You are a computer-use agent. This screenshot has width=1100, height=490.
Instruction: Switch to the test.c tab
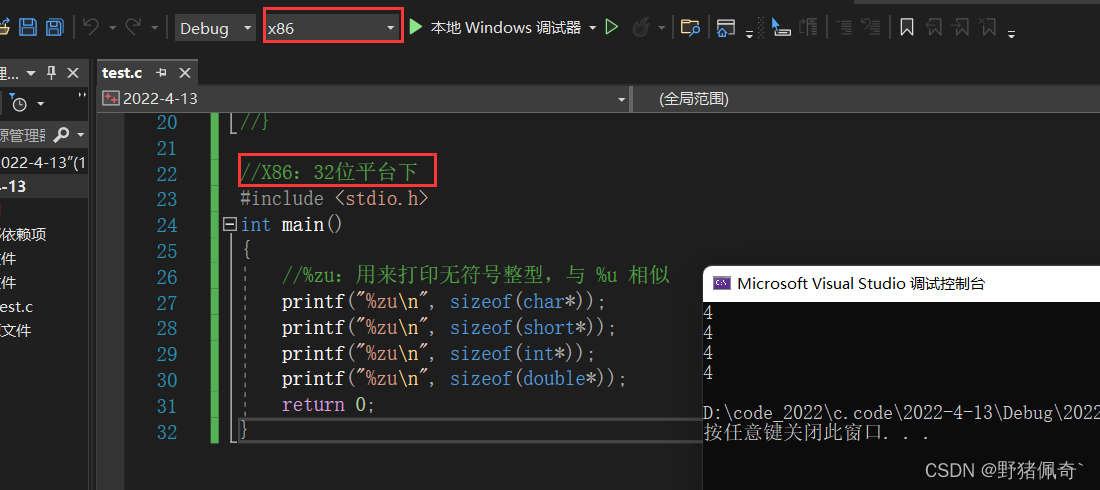pyautogui.click(x=122, y=73)
